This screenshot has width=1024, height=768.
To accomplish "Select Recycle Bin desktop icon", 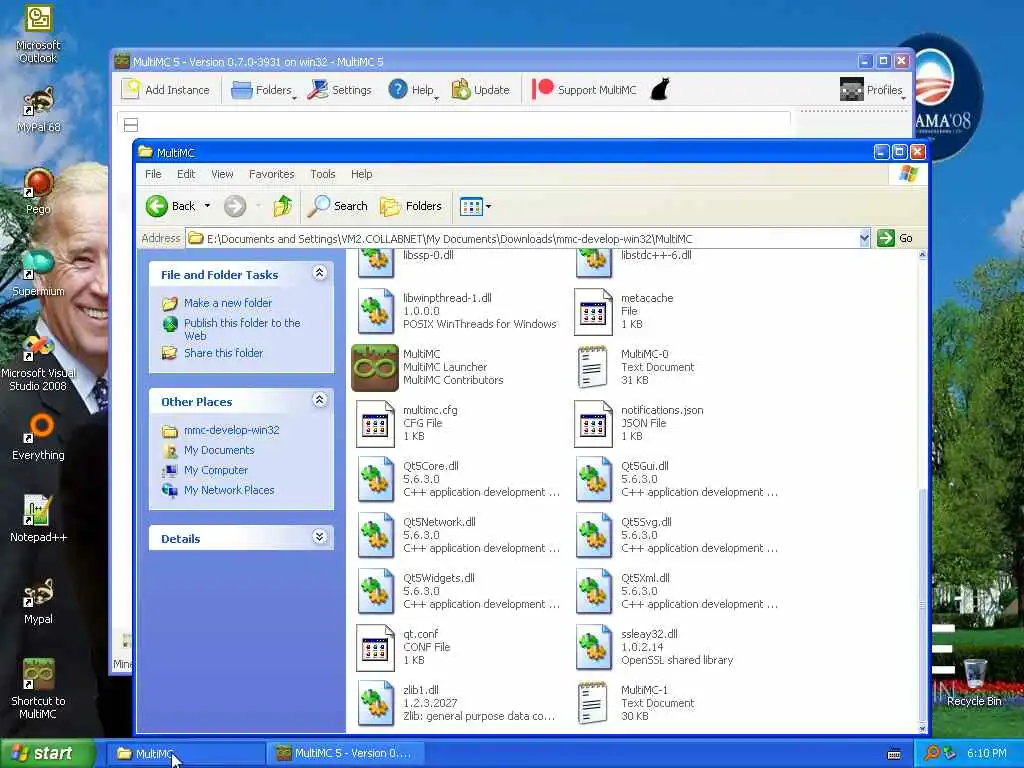I will pyautogui.click(x=974, y=683).
